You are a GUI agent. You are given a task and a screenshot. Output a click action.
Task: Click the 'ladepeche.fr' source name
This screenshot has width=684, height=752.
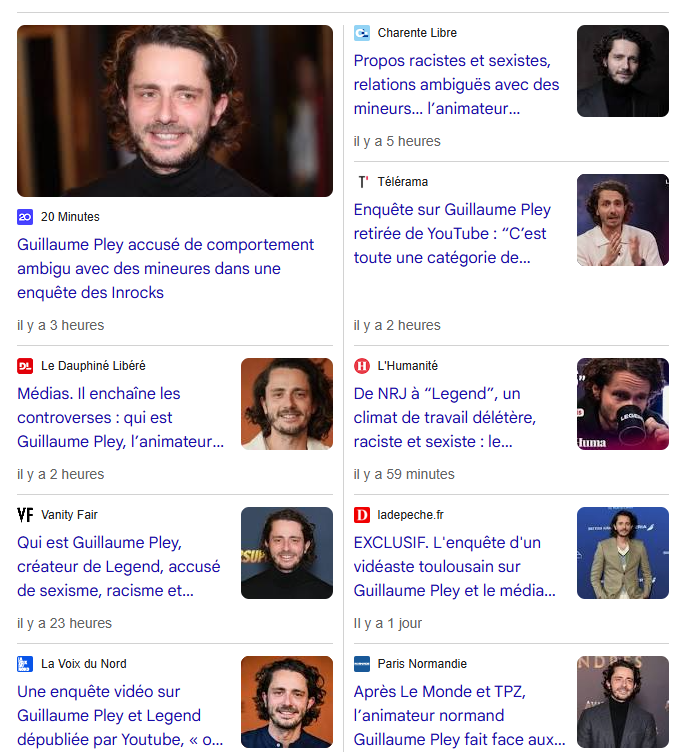pos(410,515)
